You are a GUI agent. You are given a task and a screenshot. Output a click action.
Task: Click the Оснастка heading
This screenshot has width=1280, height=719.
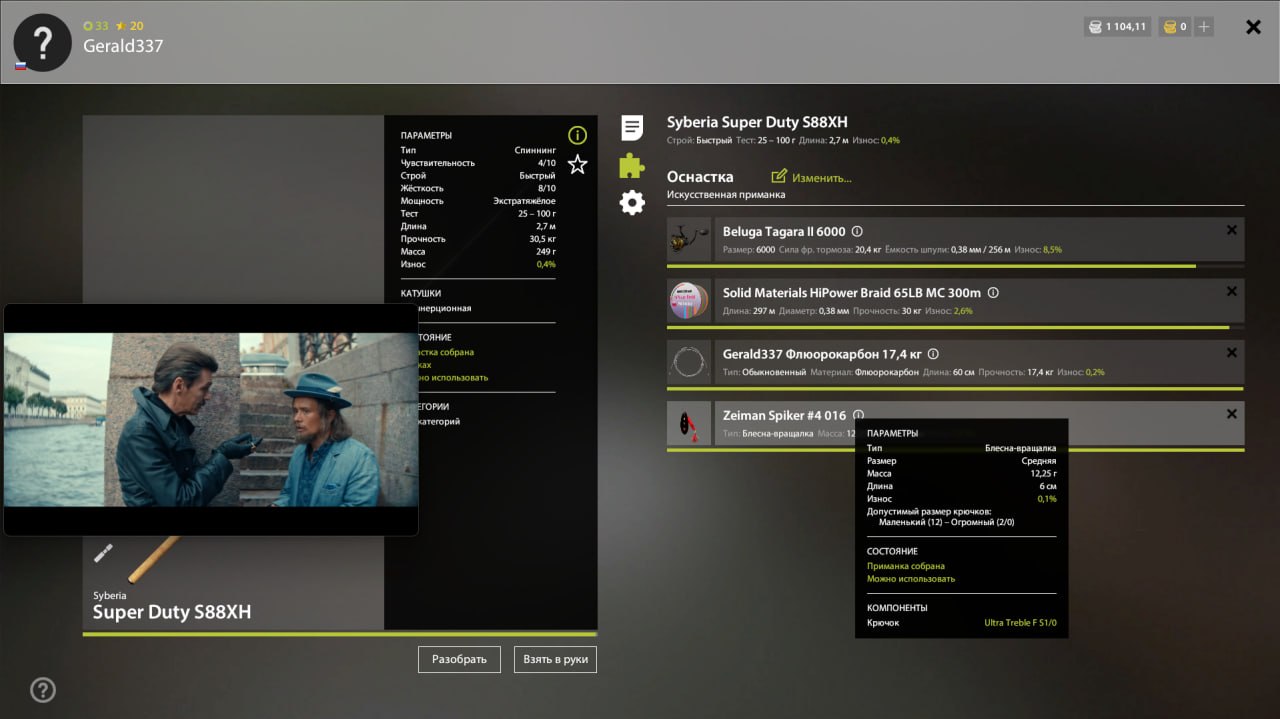coord(700,177)
